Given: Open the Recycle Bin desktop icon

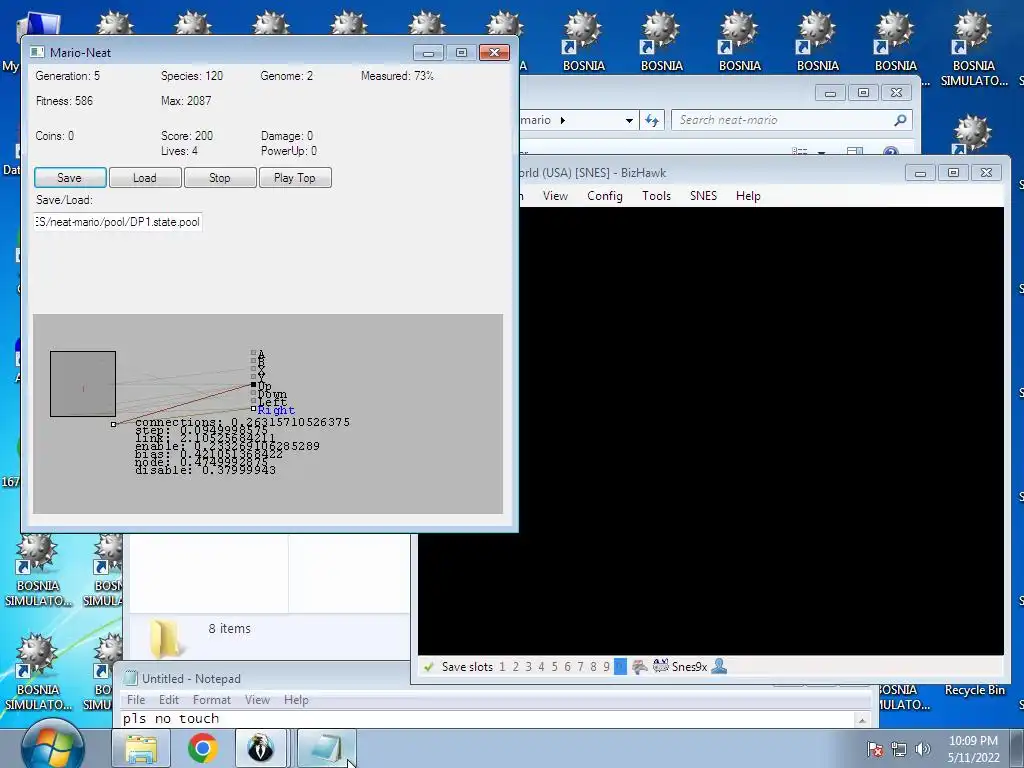Looking at the screenshot, I should point(974,690).
